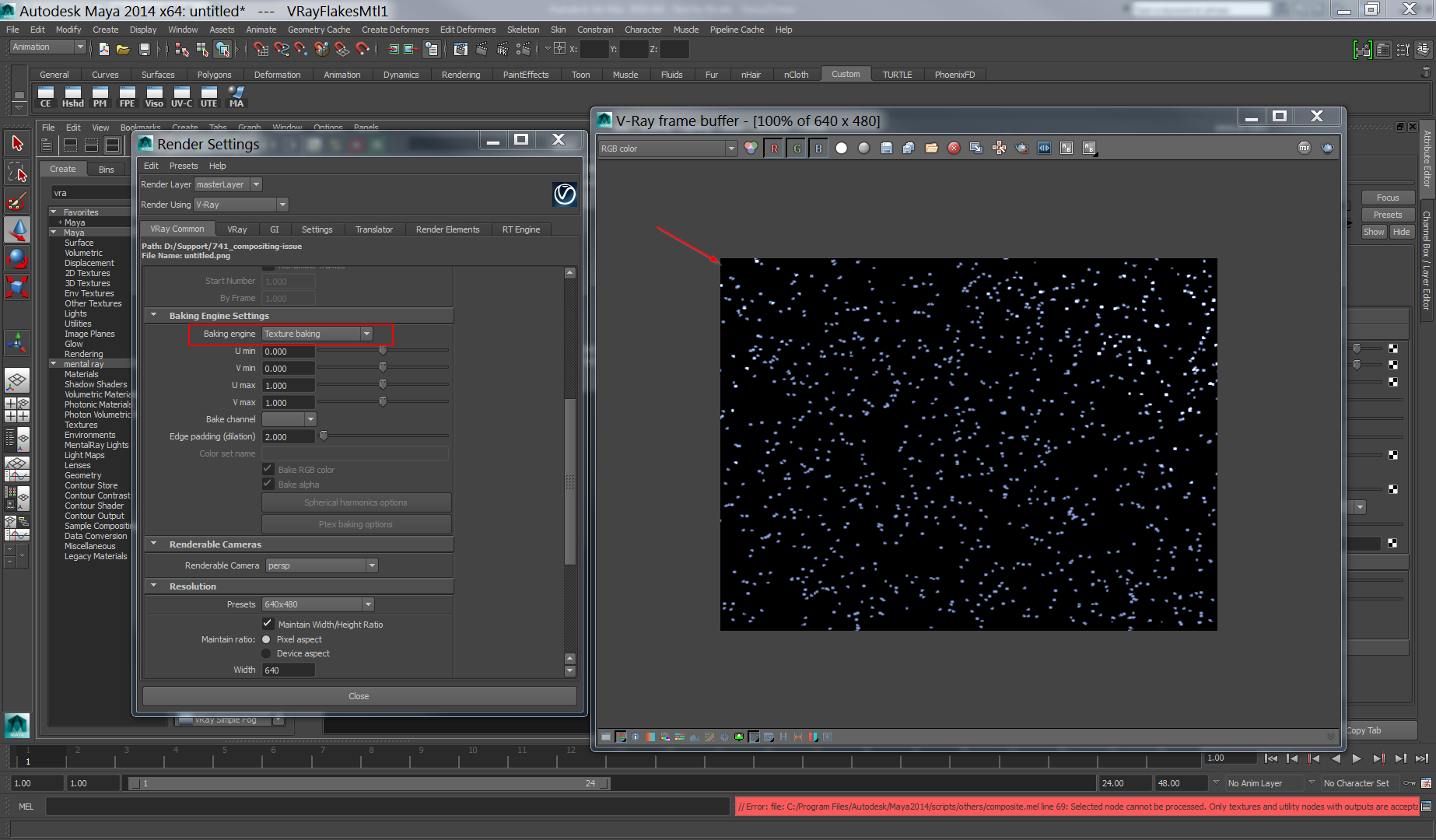Toggle red channel in V-Ray frame buffer
This screenshot has height=840, width=1436.
pyautogui.click(x=774, y=149)
